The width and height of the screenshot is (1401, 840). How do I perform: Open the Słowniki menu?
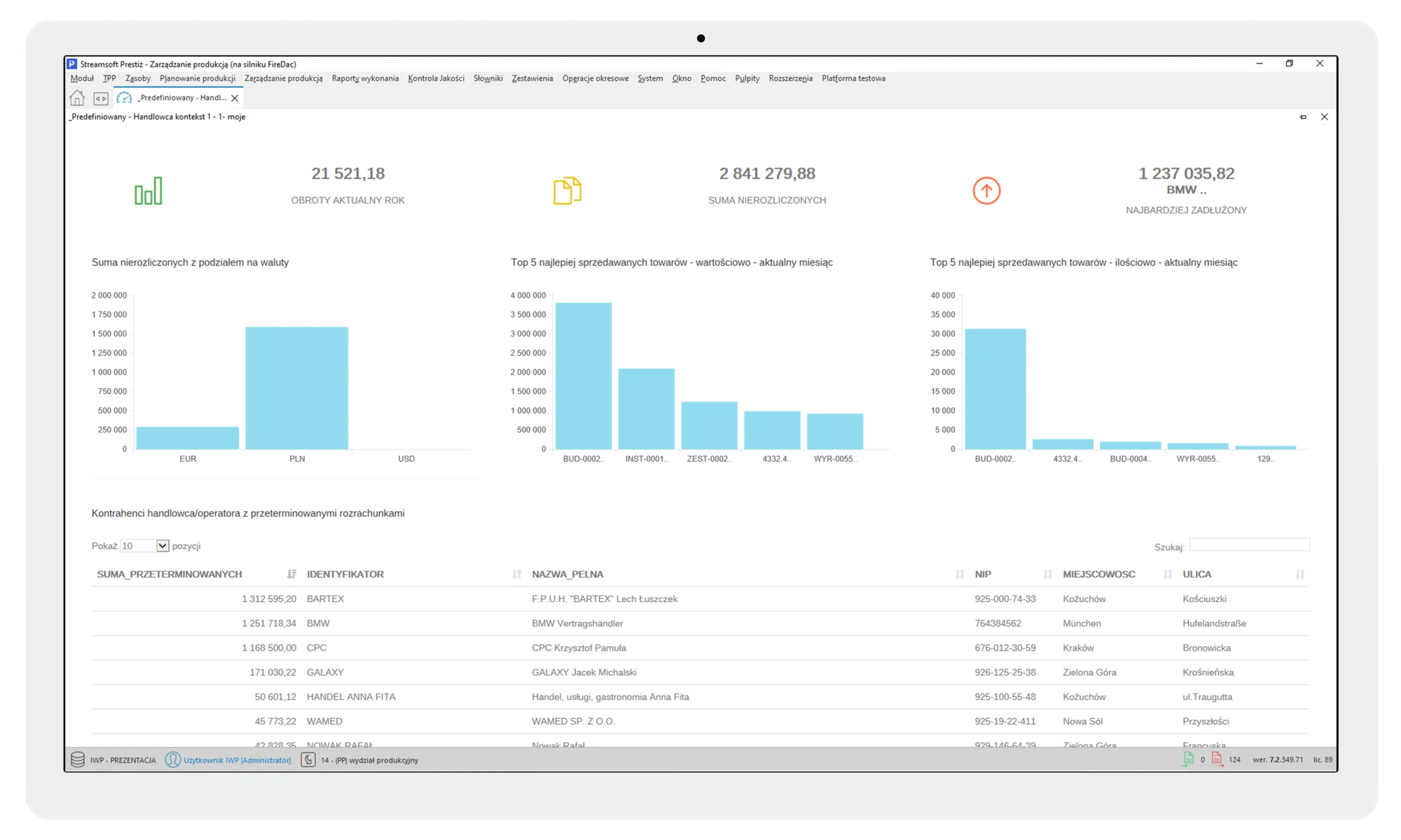(x=488, y=79)
